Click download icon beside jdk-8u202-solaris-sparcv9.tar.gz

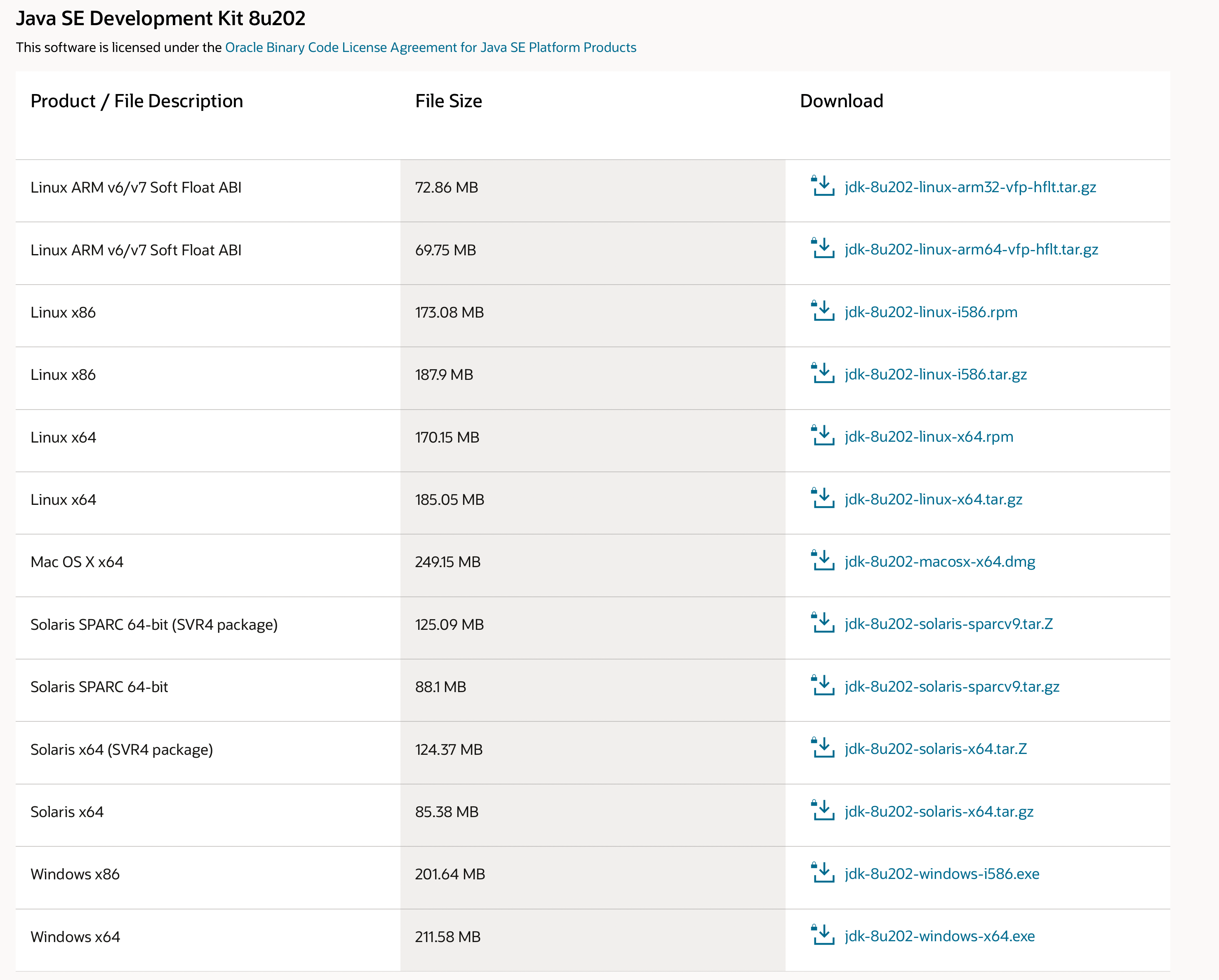(823, 686)
